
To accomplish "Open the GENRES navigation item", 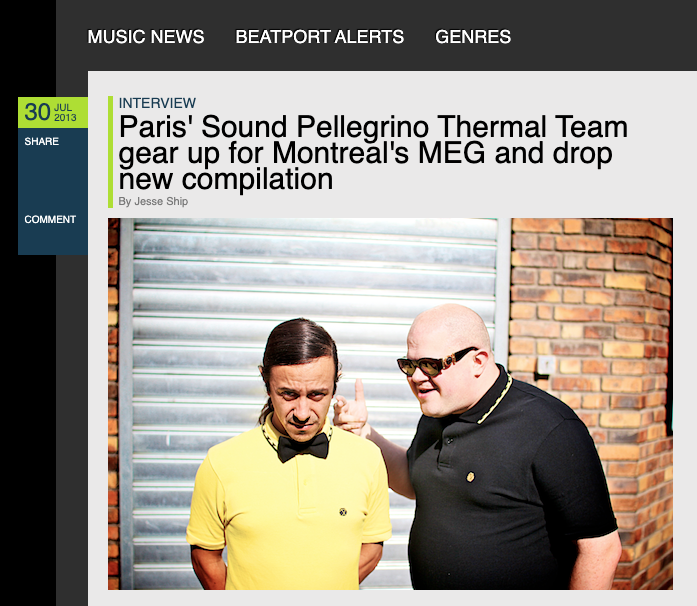I will [473, 36].
